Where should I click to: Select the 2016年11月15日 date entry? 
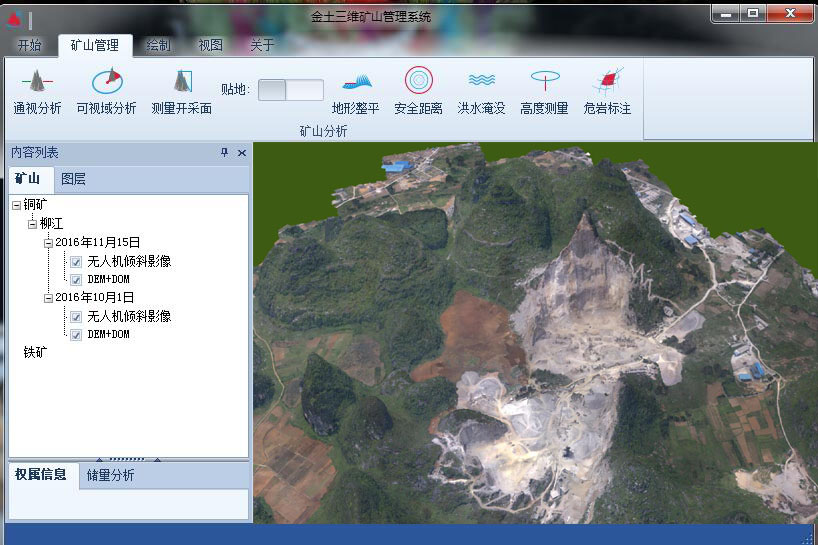pos(98,243)
